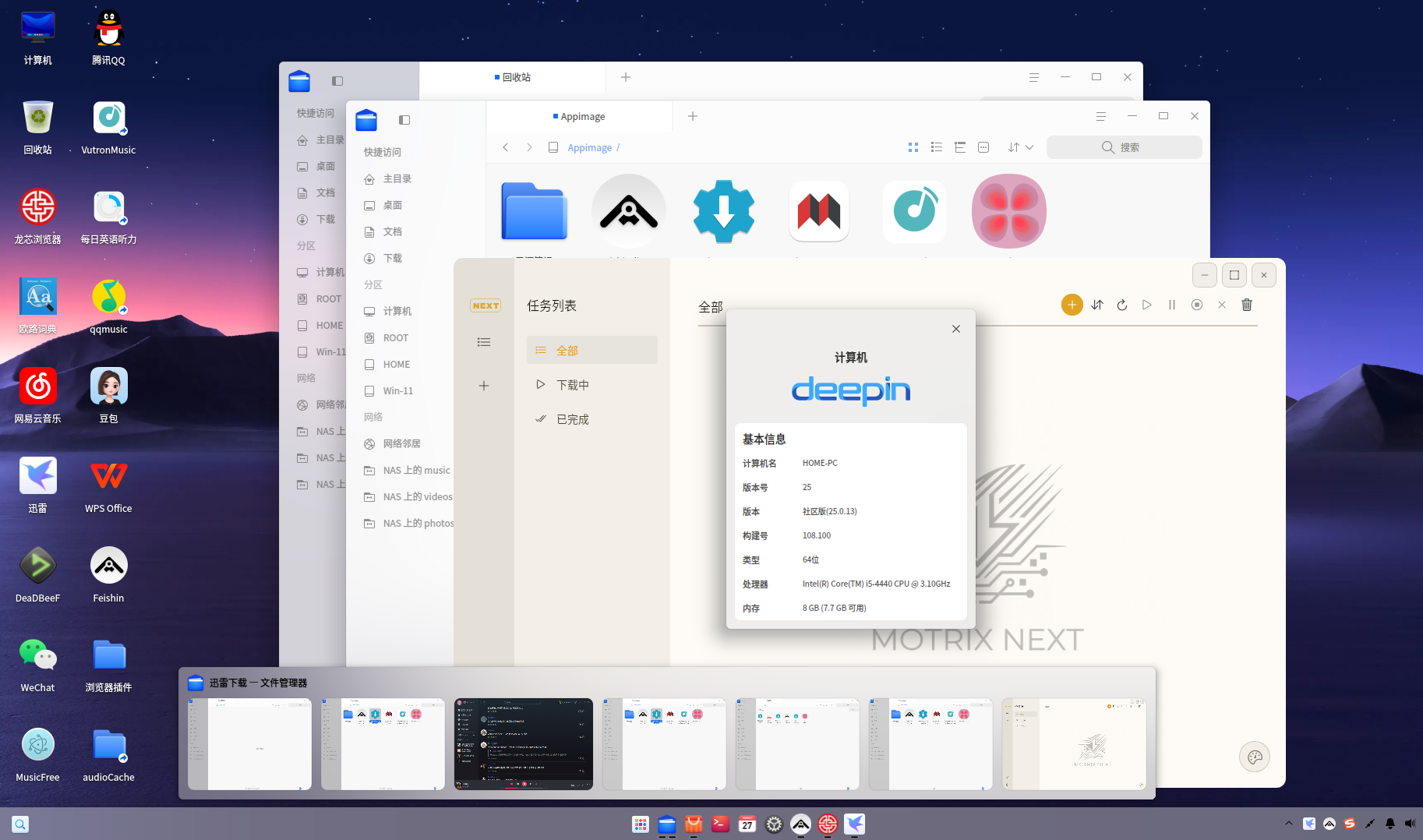Toggle the sidebar in Appimage file manager
The height and width of the screenshot is (840, 1423).
pyautogui.click(x=404, y=120)
